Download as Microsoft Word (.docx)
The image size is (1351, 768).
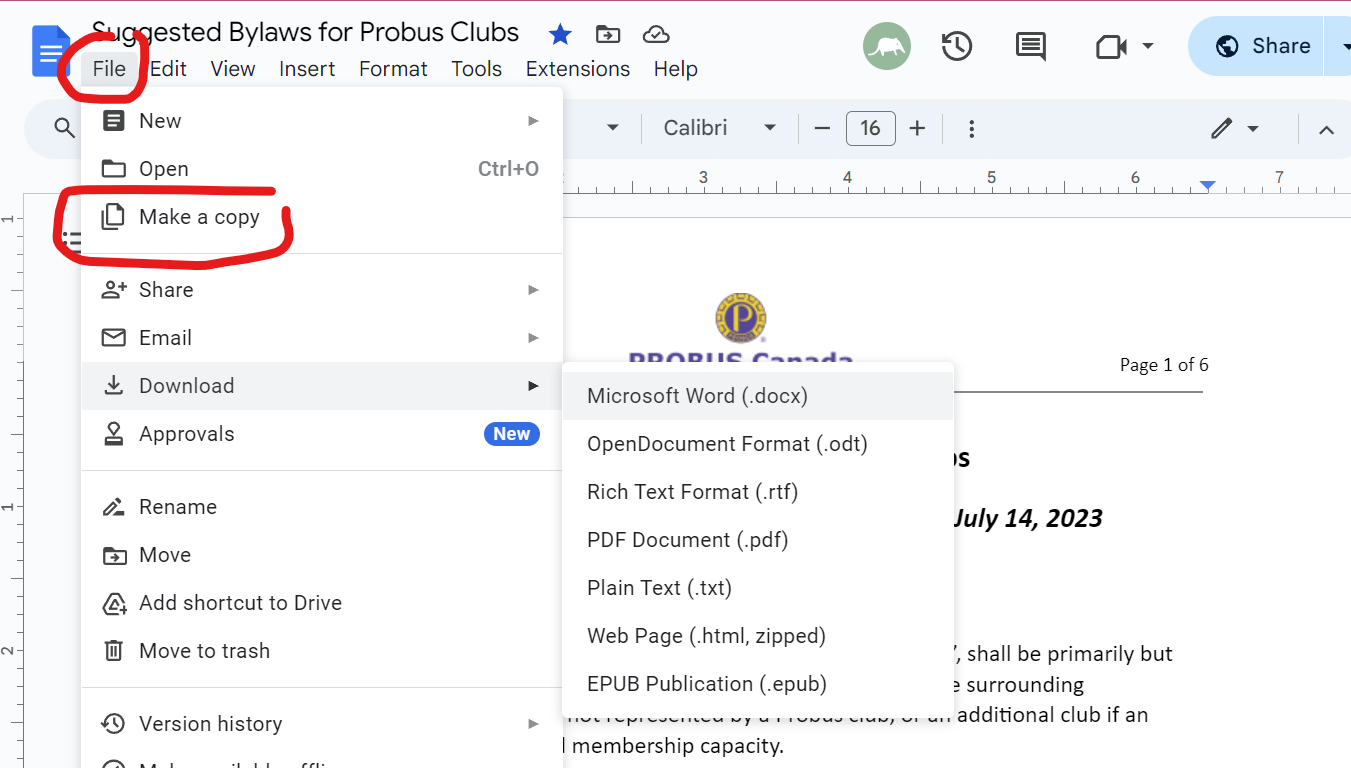tap(758, 396)
